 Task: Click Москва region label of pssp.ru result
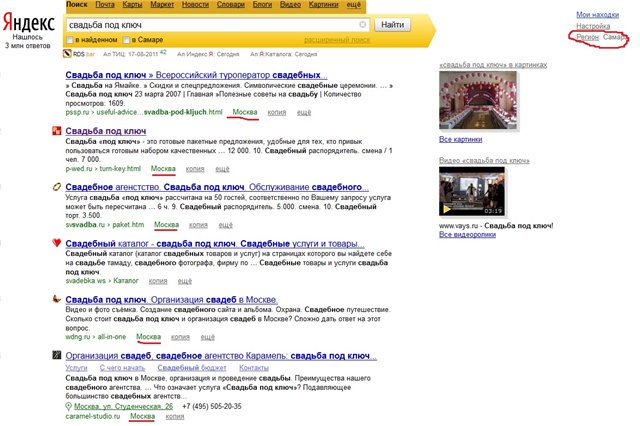tap(244, 112)
